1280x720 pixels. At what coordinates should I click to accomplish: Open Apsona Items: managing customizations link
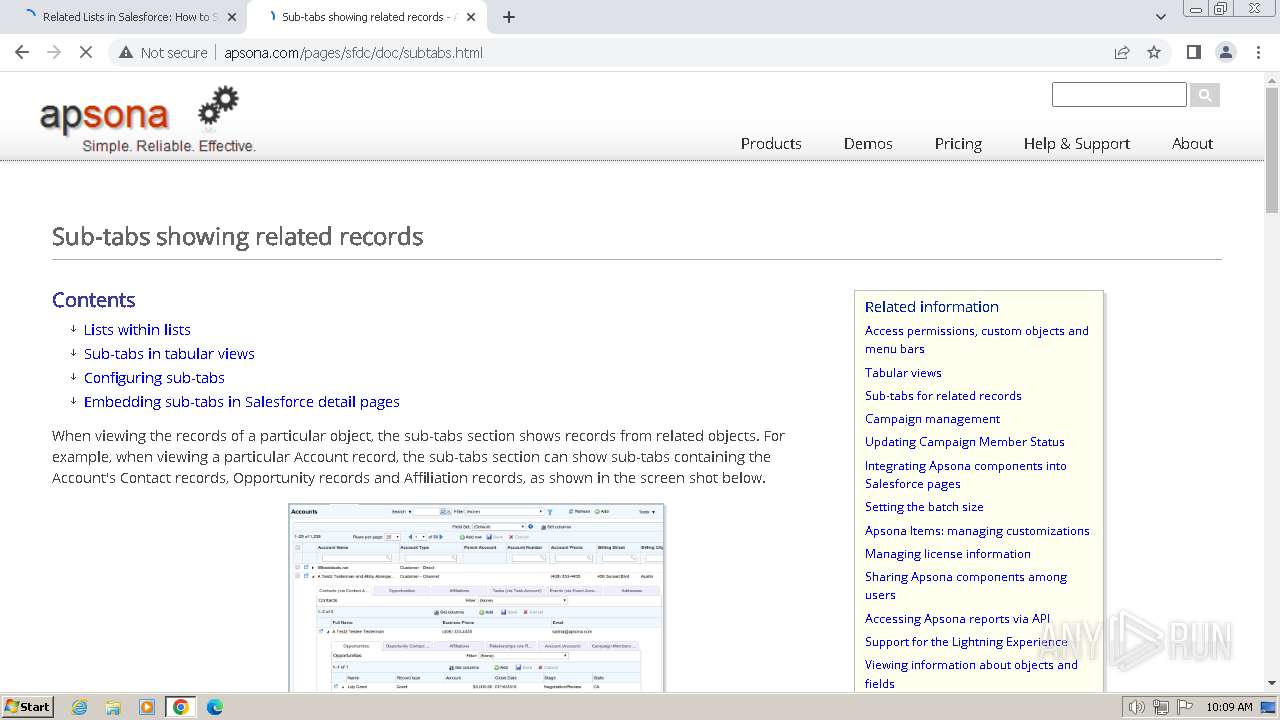click(977, 530)
